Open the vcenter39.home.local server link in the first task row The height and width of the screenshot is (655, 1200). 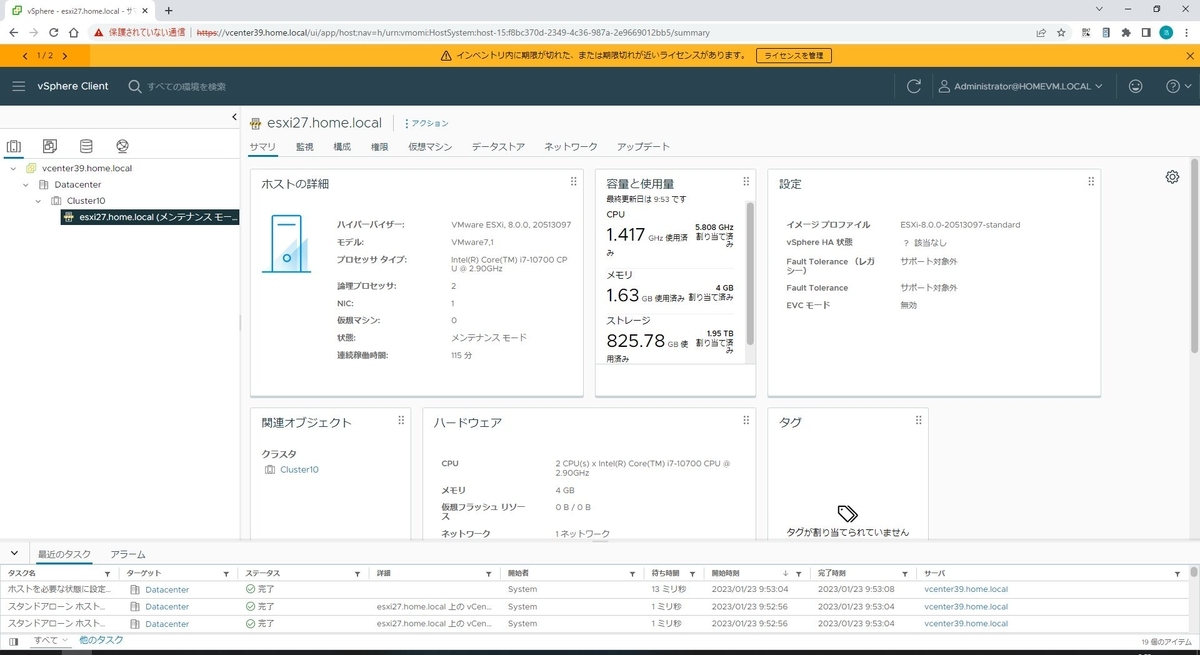[966, 590]
